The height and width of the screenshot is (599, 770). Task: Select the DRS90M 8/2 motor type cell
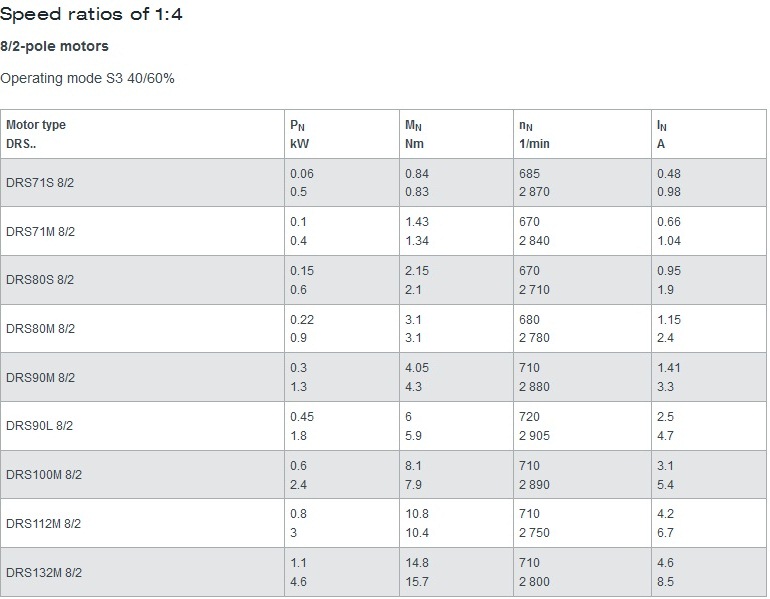[x=41, y=378]
